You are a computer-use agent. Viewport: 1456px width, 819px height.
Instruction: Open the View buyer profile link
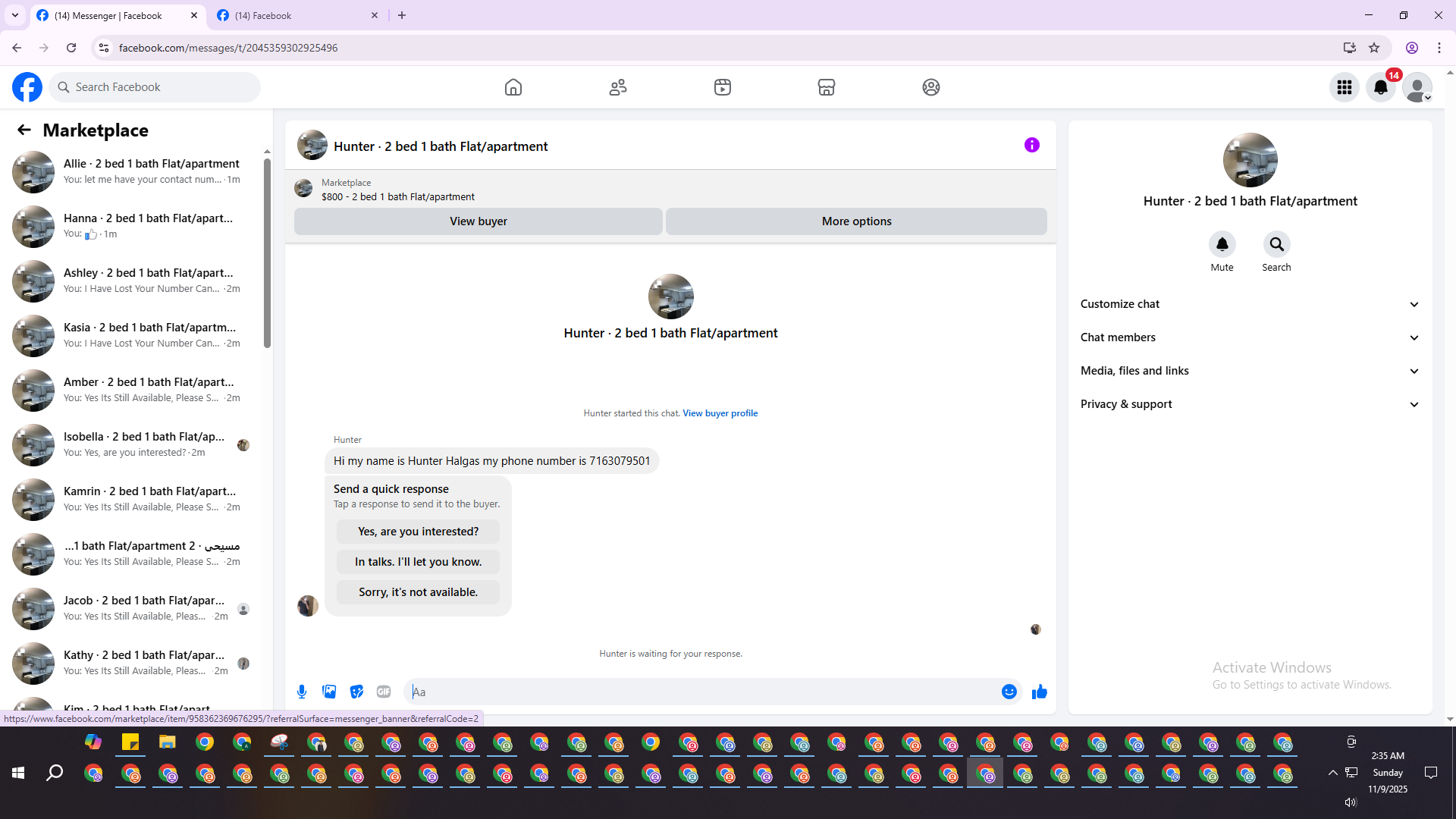(720, 413)
